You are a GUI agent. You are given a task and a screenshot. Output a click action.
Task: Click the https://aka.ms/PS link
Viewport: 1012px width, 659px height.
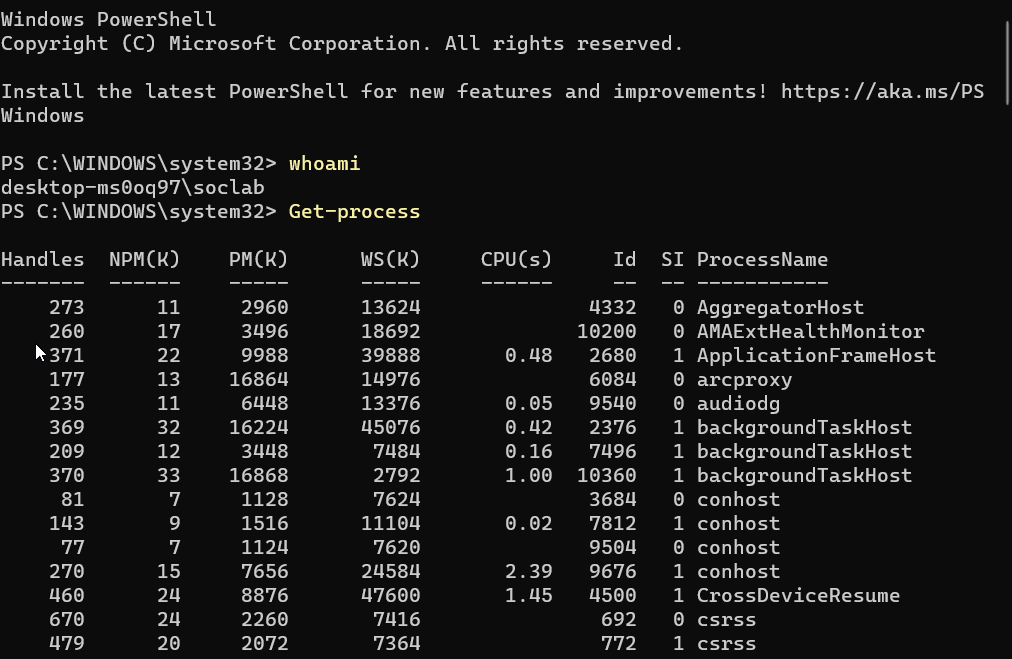882,92
